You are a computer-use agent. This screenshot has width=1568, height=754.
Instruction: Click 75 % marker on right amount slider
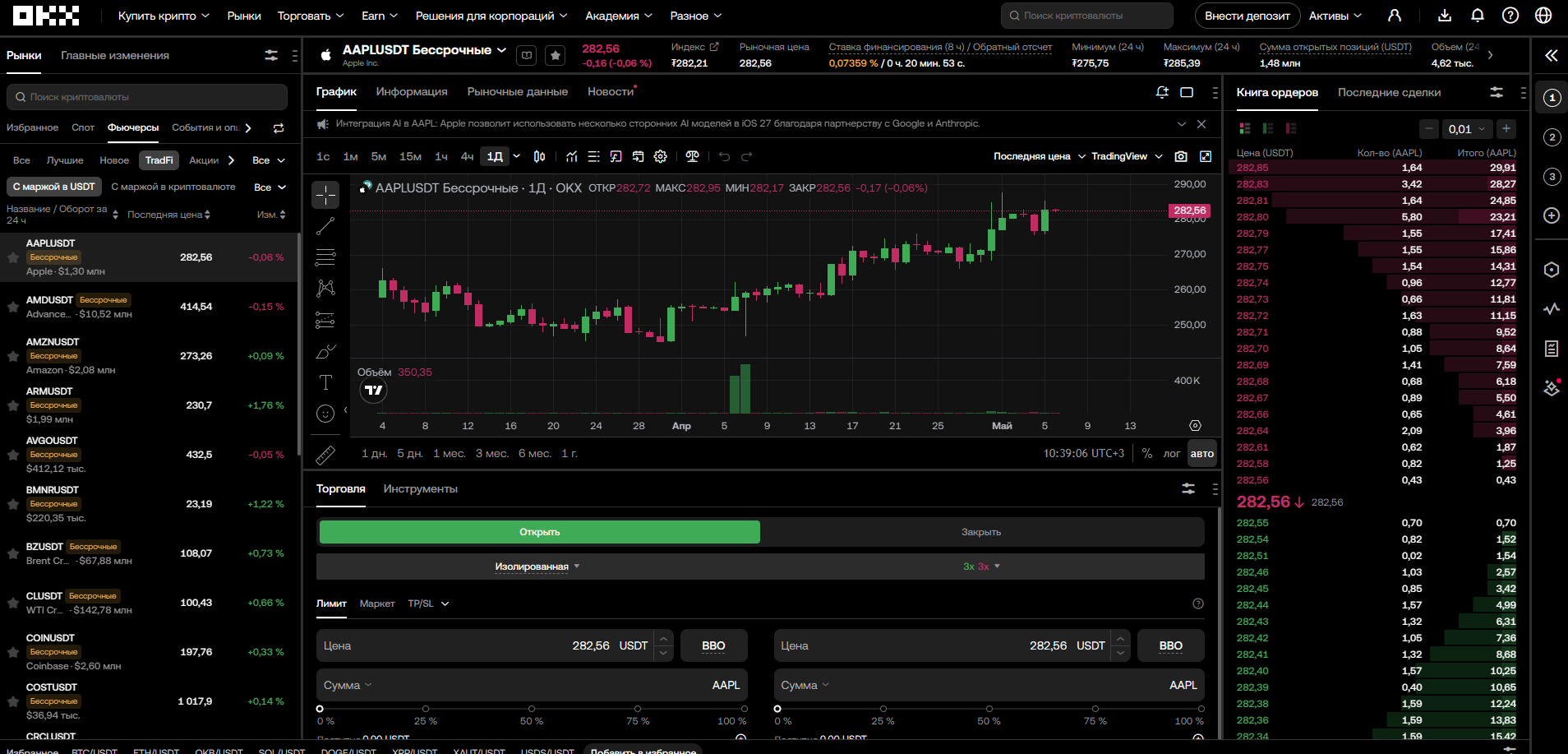(1095, 709)
